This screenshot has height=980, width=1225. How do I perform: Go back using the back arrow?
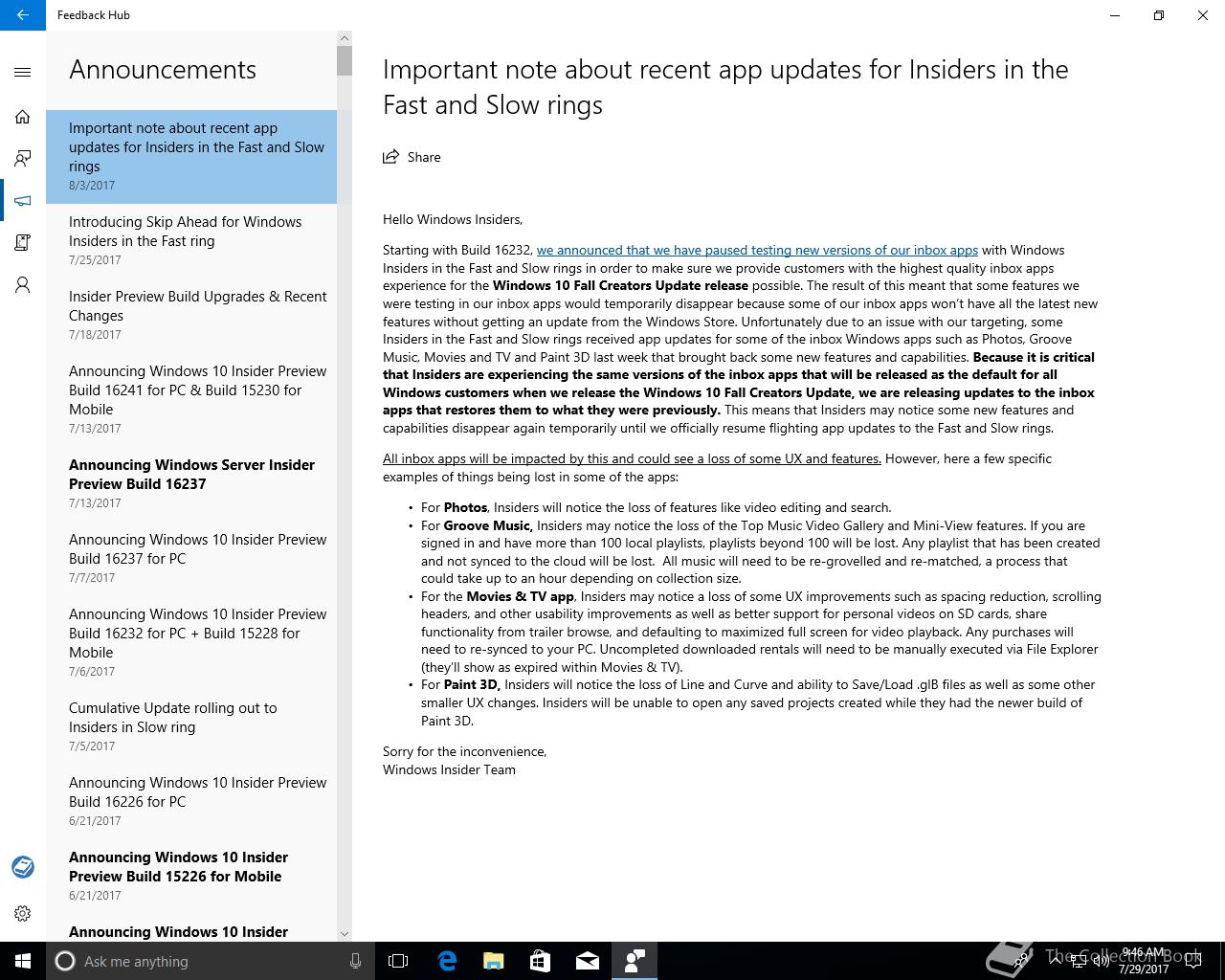(x=23, y=15)
